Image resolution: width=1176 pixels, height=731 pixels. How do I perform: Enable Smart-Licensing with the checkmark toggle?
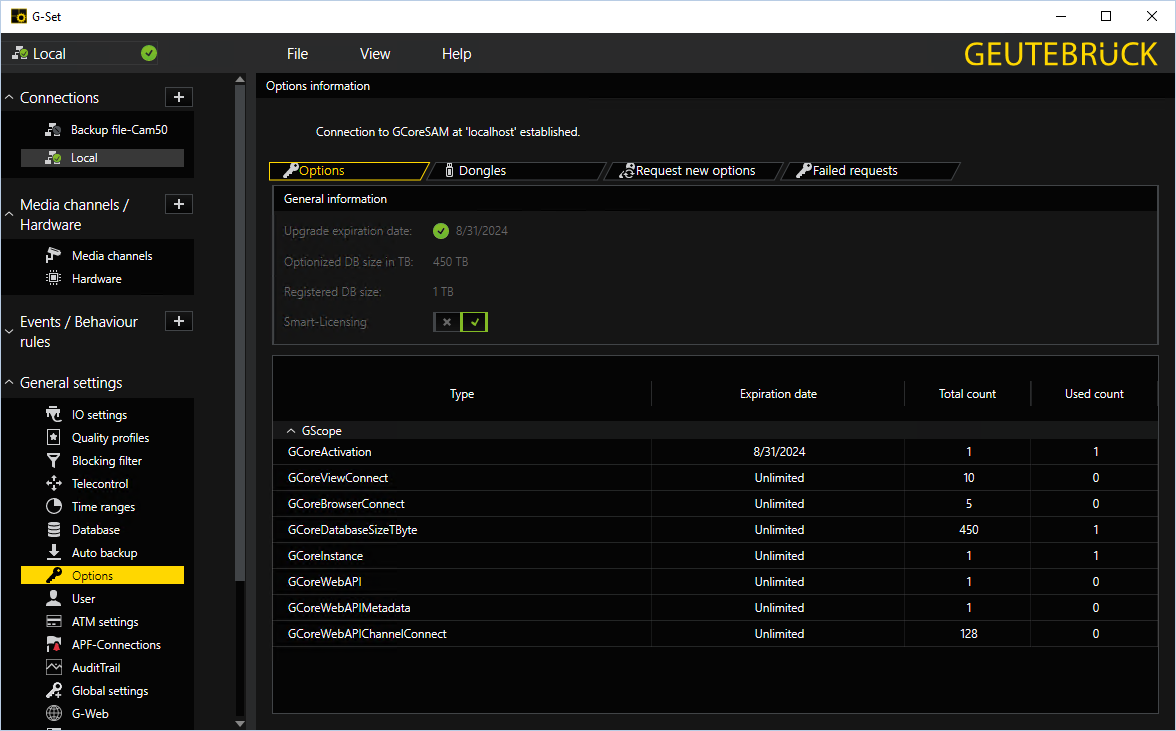coord(474,322)
